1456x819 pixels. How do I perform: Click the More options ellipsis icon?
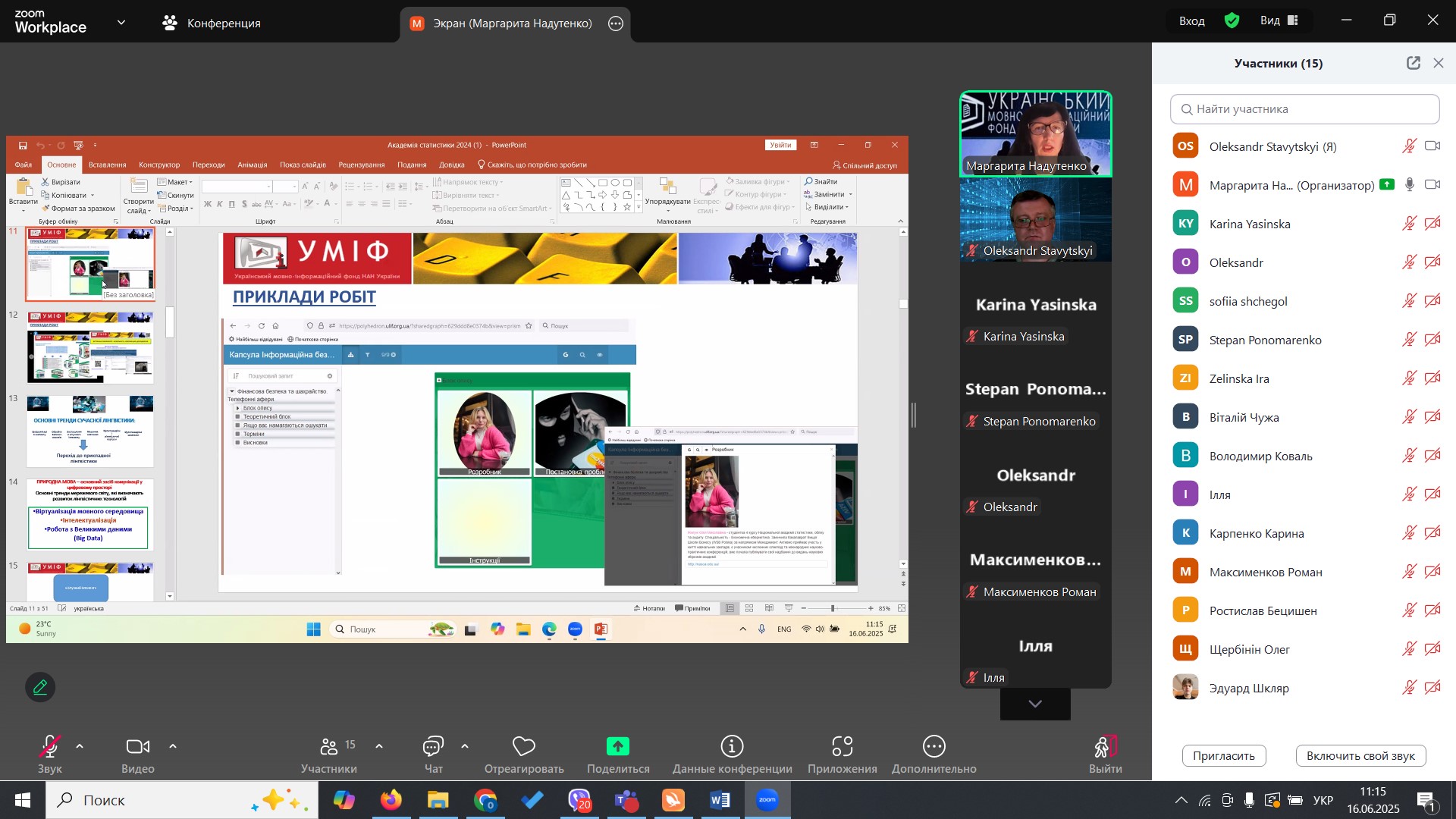pyautogui.click(x=934, y=747)
